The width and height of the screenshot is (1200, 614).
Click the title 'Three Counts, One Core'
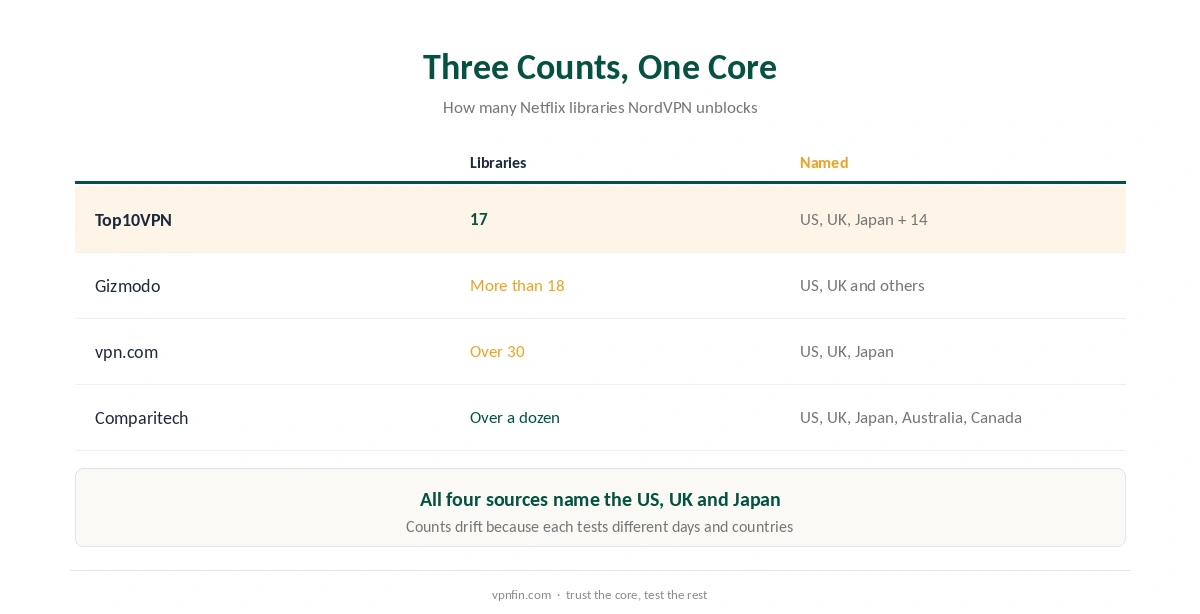click(x=600, y=67)
